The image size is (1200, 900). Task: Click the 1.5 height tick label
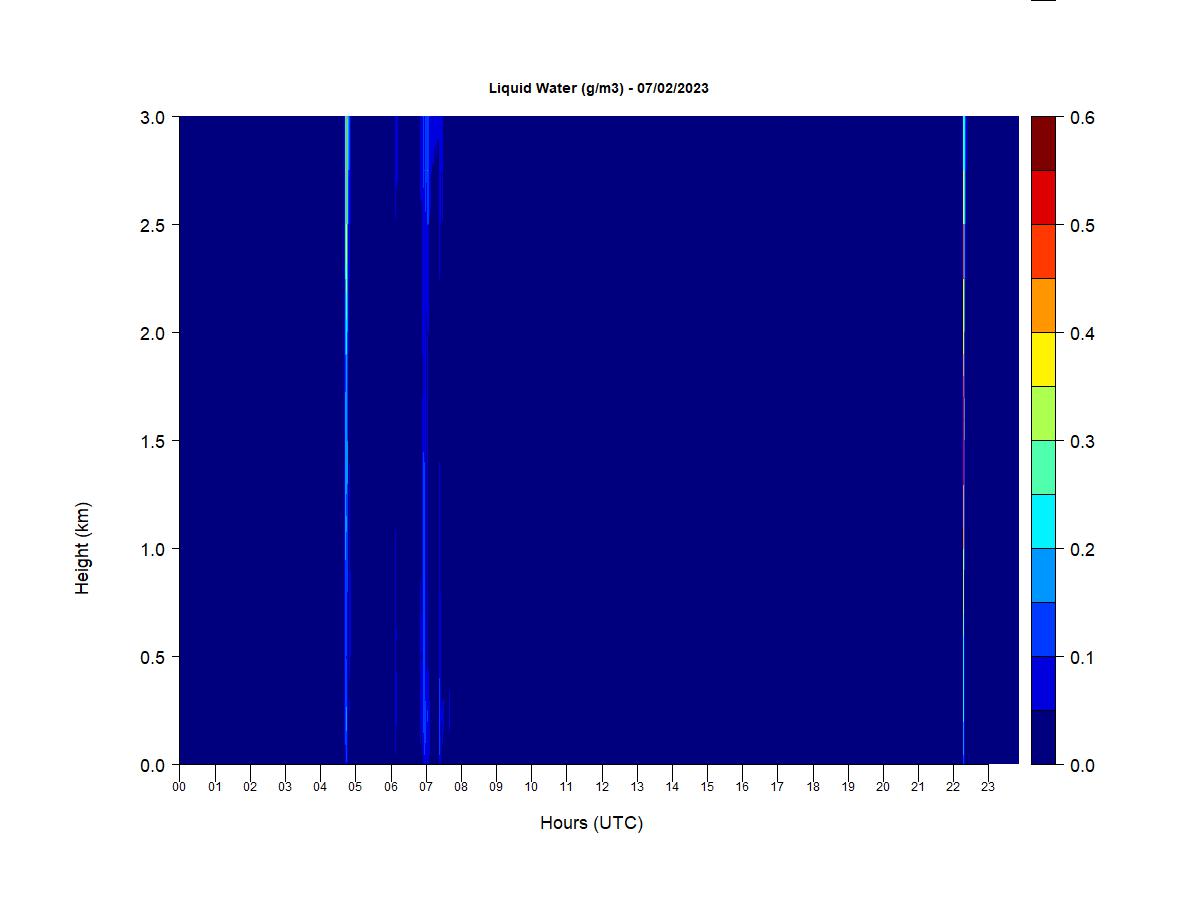pyautogui.click(x=153, y=441)
